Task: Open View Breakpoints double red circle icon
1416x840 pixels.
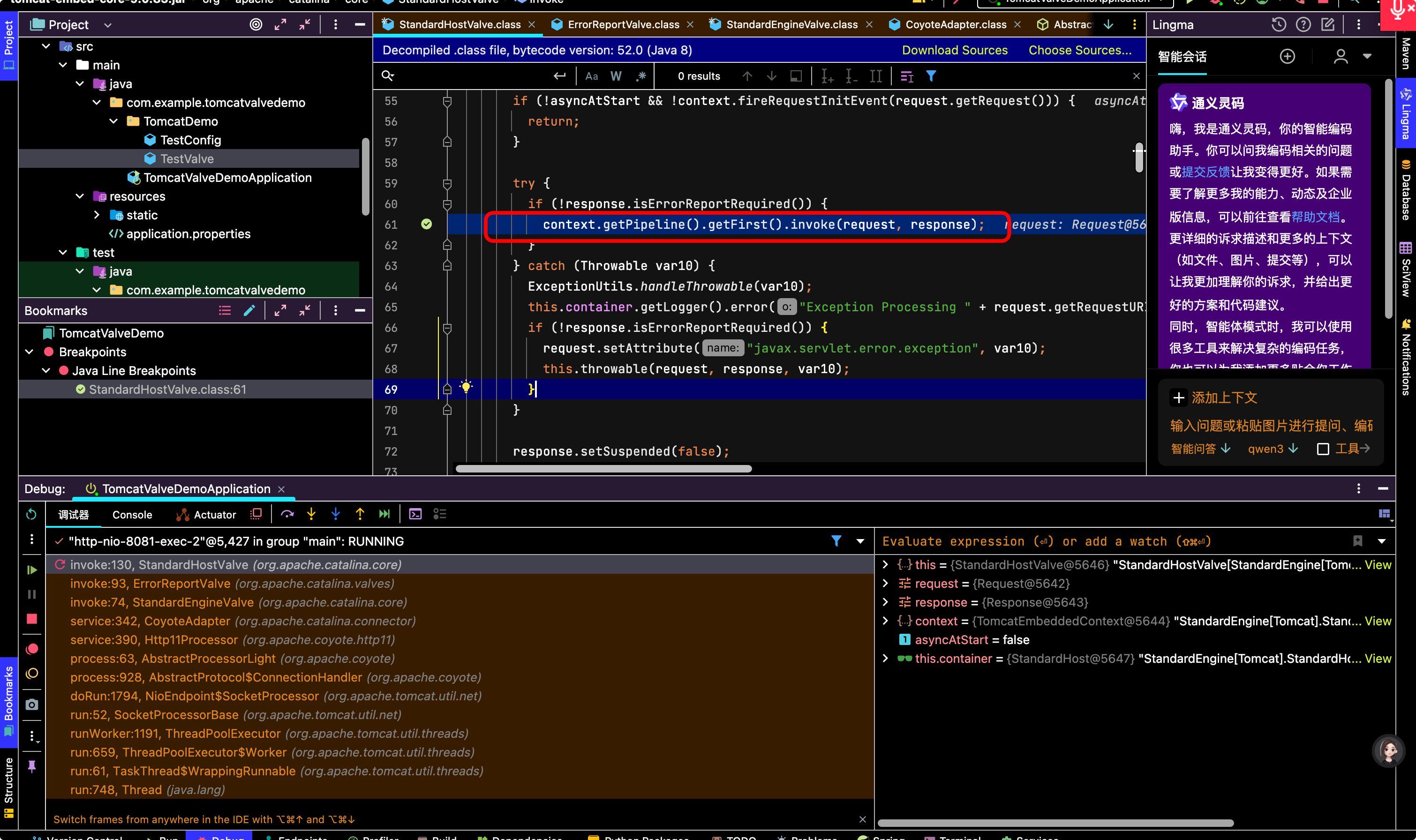Action: [x=32, y=649]
